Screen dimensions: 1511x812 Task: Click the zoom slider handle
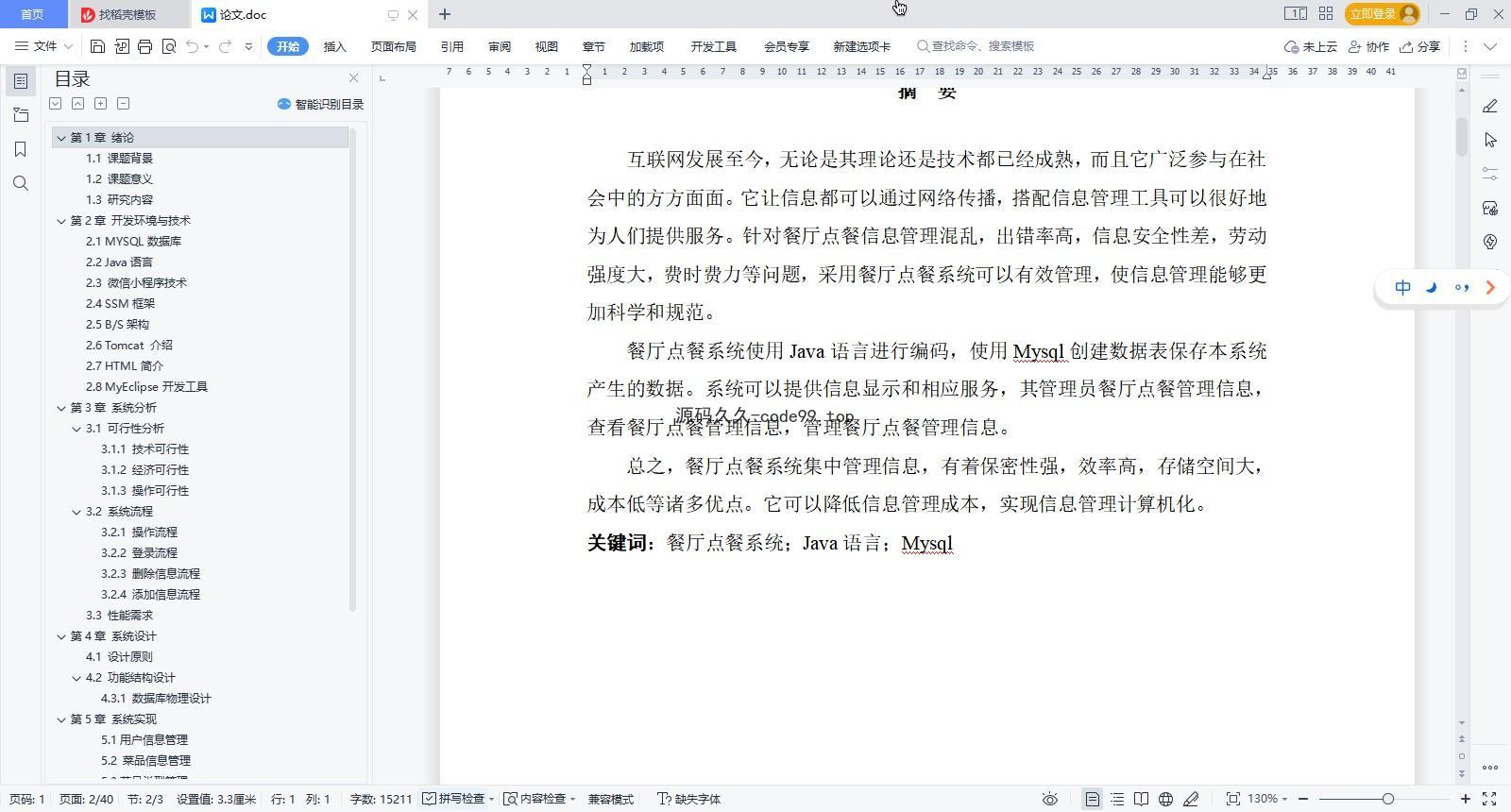pyautogui.click(x=1387, y=799)
